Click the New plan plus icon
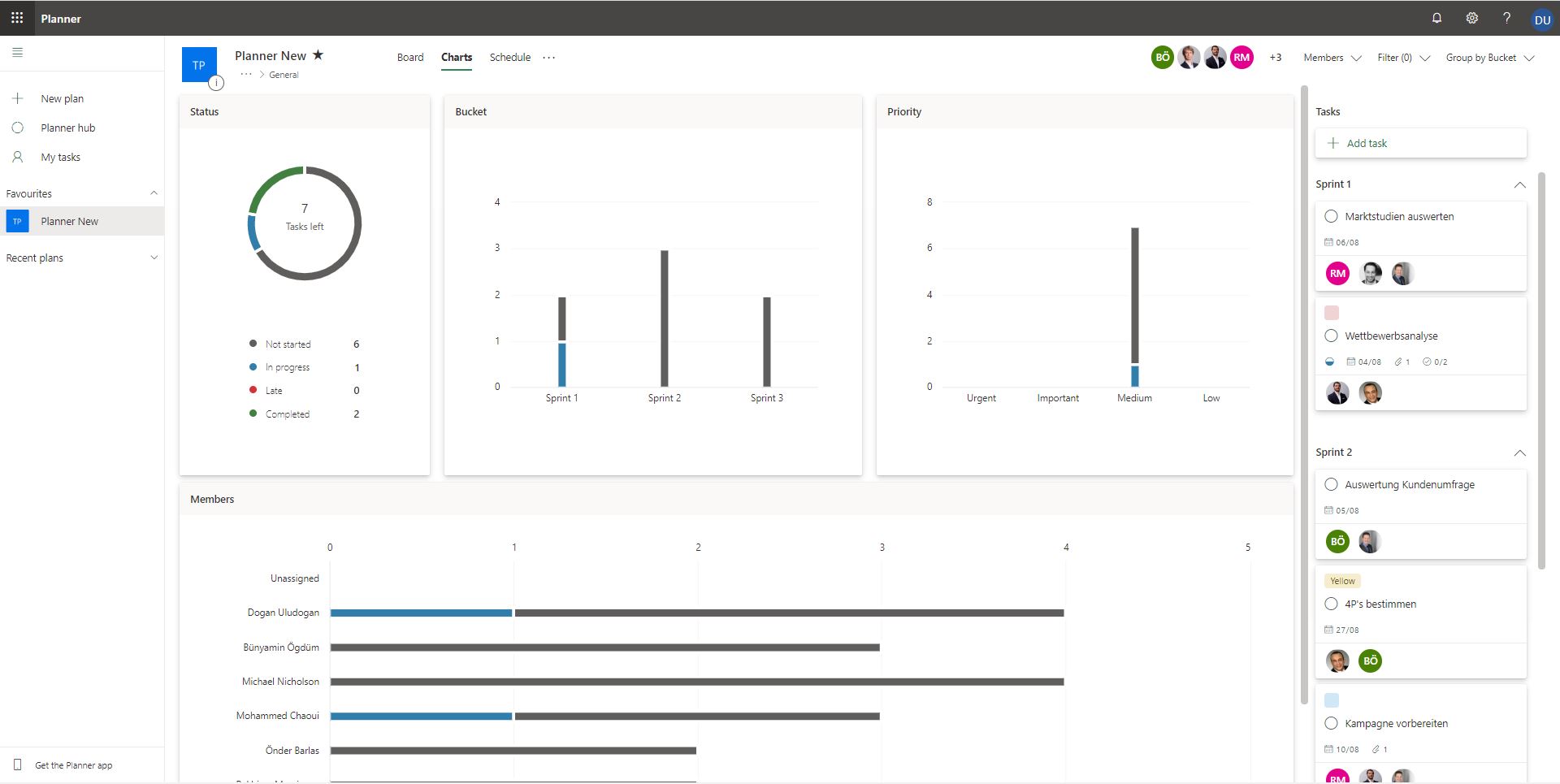The image size is (1560, 784). click(x=18, y=97)
